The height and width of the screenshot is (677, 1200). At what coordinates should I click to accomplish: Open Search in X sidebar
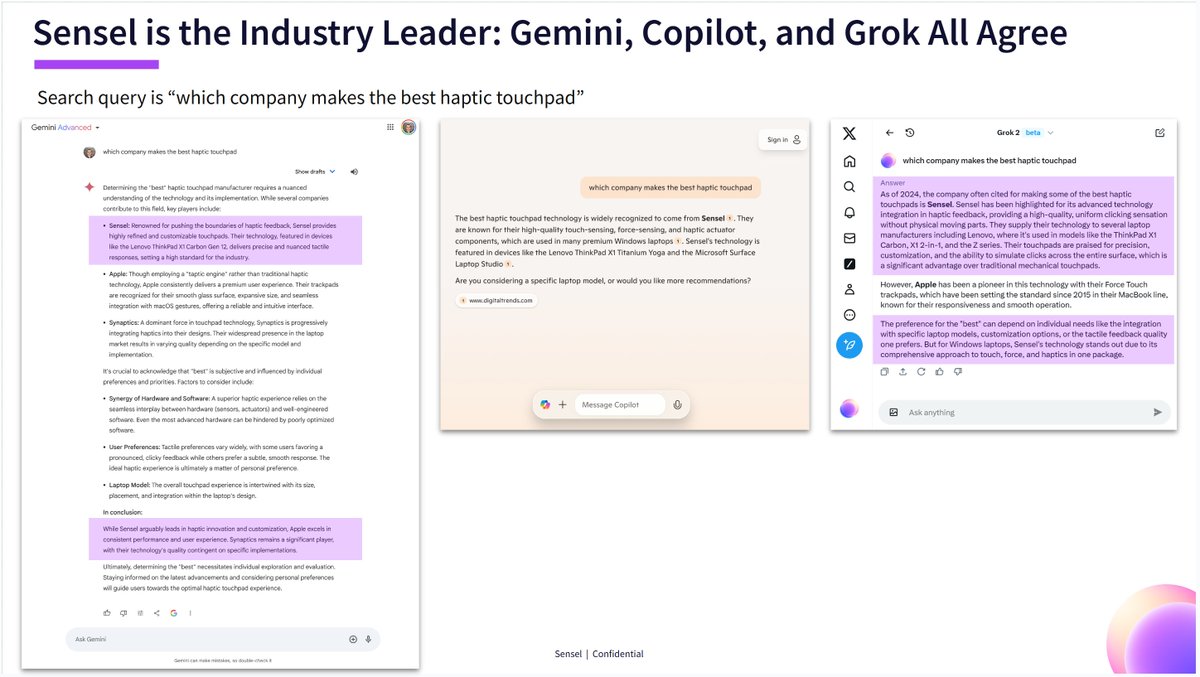pos(849,187)
